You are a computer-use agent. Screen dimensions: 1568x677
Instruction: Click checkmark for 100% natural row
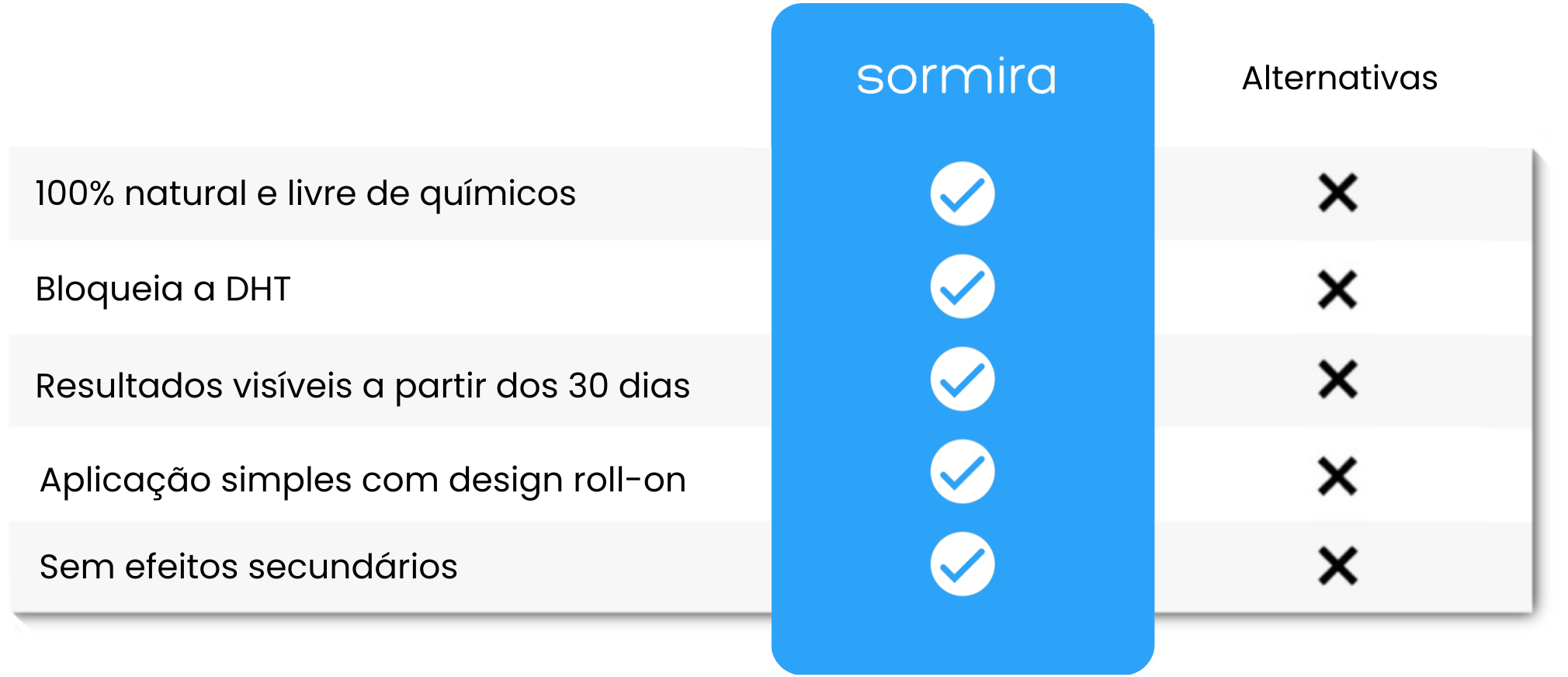click(x=963, y=194)
